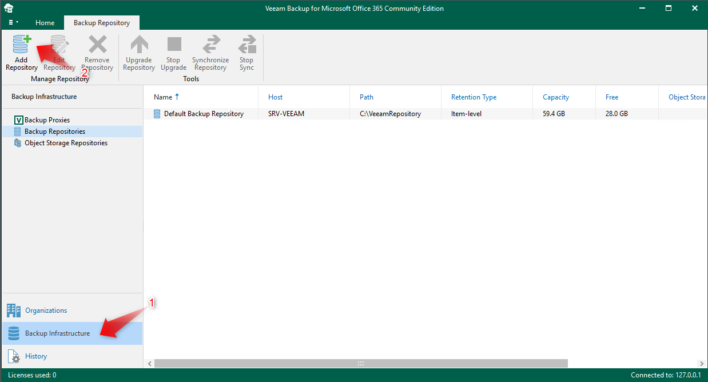Image resolution: width=708 pixels, height=382 pixels.
Task: Click the Veeam application icon in title bar
Action: point(9,8)
